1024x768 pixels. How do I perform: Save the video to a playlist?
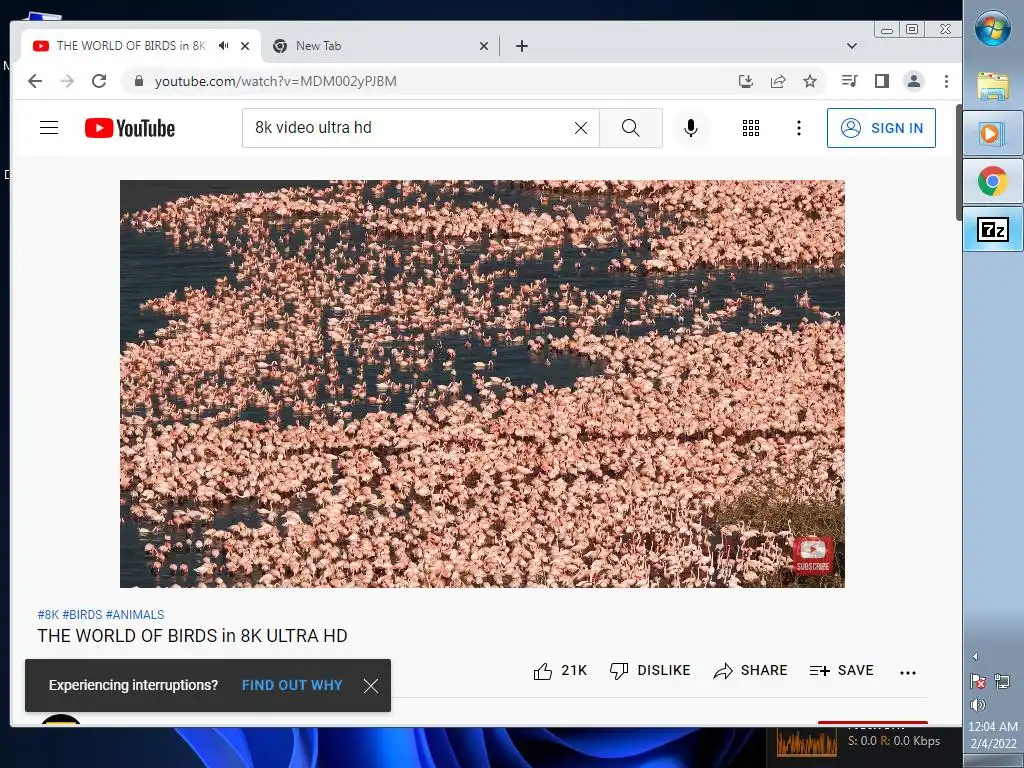point(842,671)
